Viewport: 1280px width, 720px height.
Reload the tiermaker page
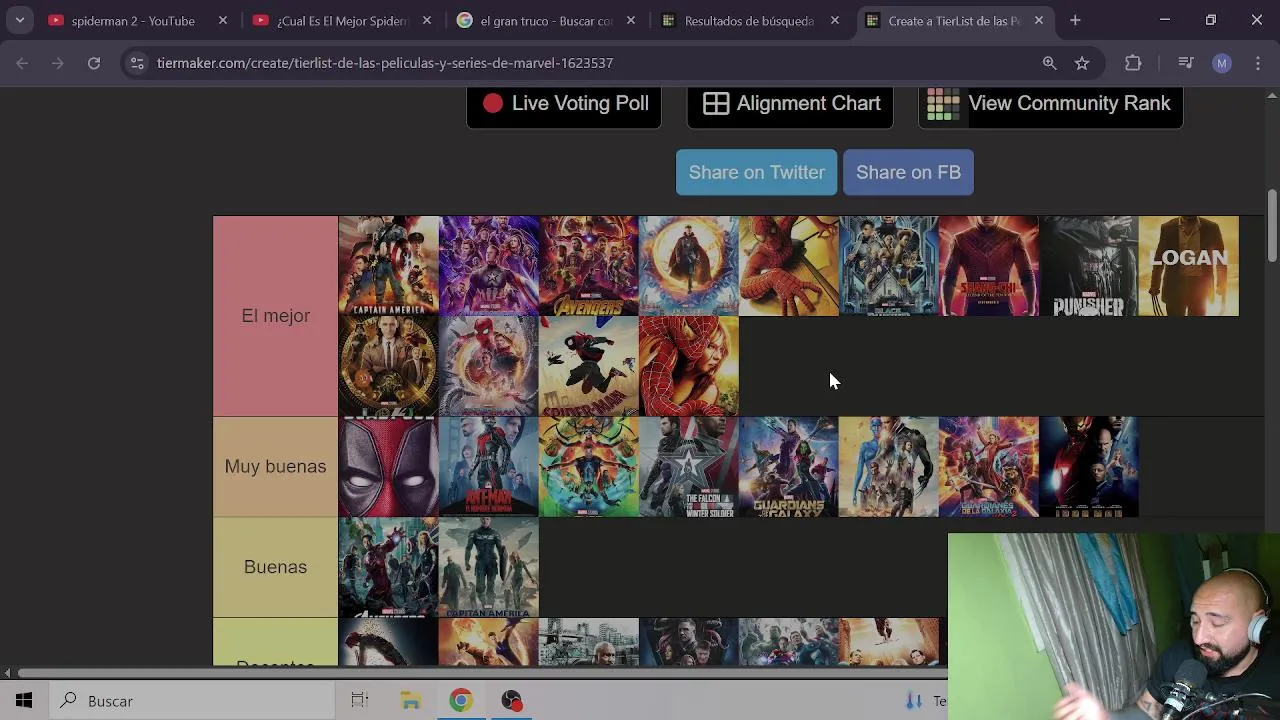click(94, 63)
